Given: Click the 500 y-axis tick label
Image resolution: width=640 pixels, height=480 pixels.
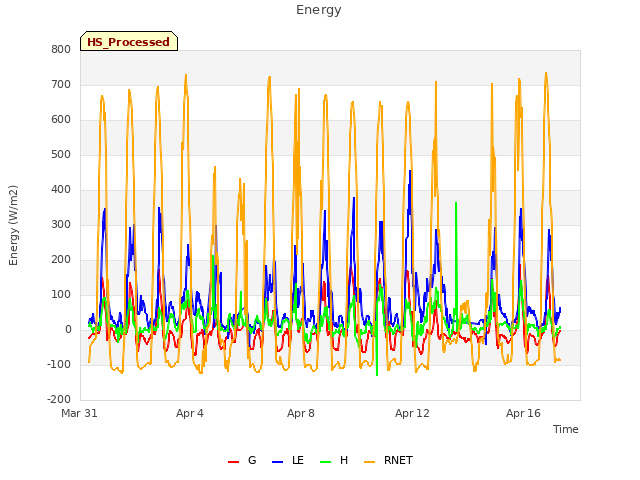Looking at the screenshot, I should [x=61, y=155].
